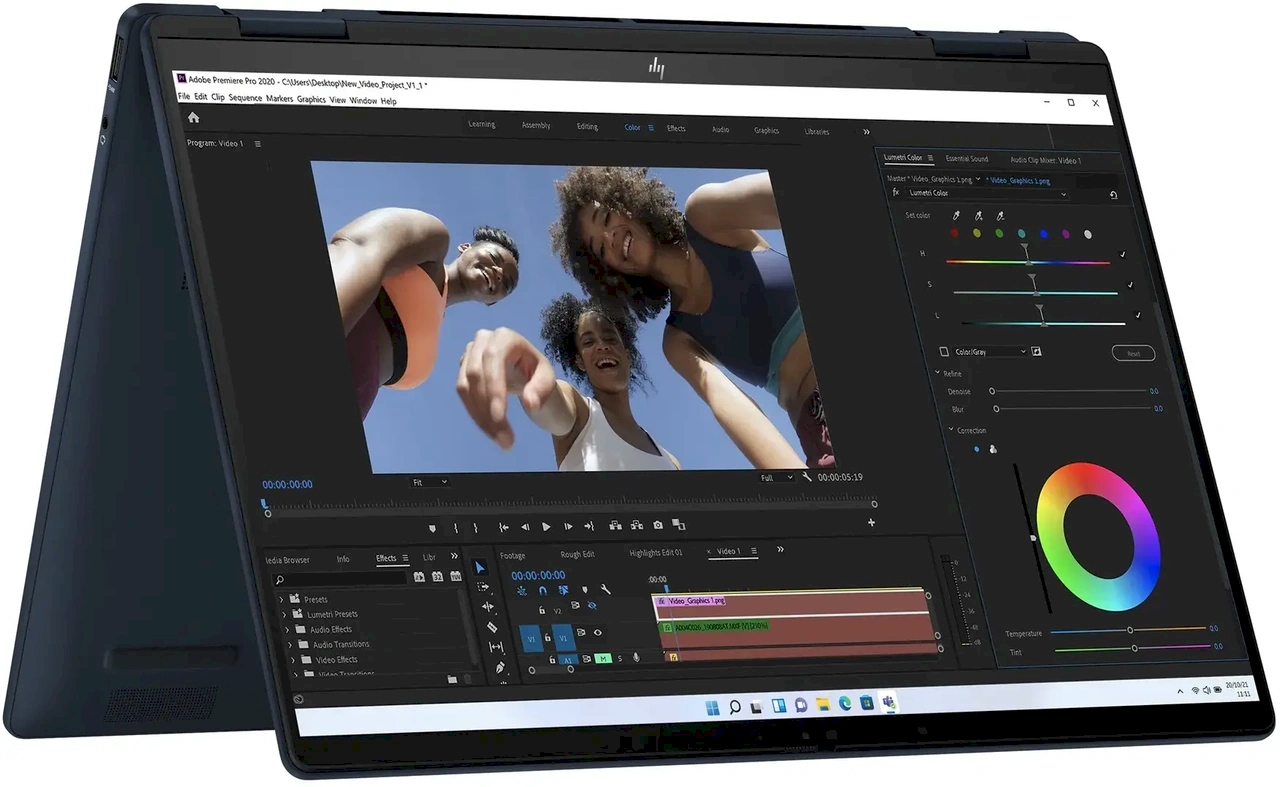Viewport: 1280px width, 787px height.
Task: Play the video in program monitor
Action: tap(546, 526)
